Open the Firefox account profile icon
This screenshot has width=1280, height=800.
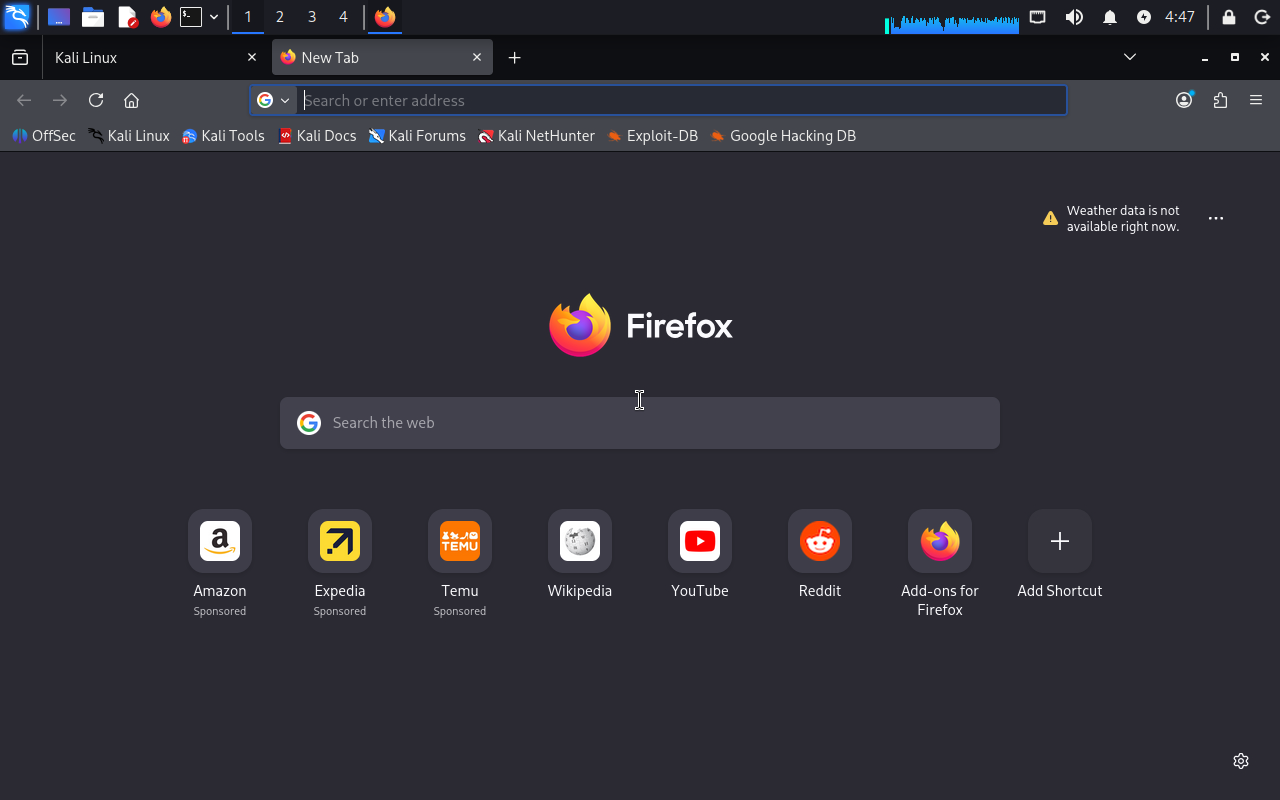1184,100
